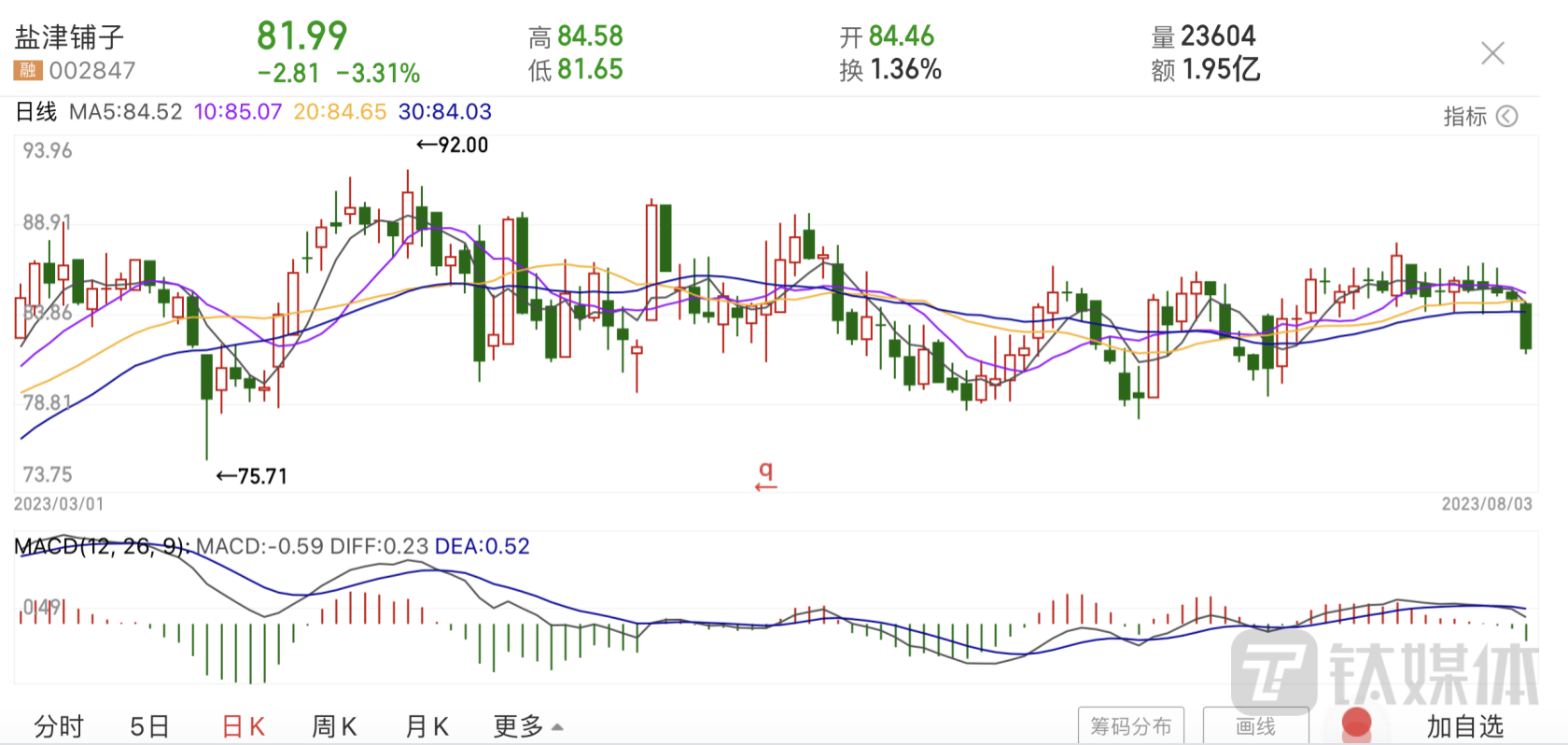
Task: Click the red q marker on chart
Action: 765,475
